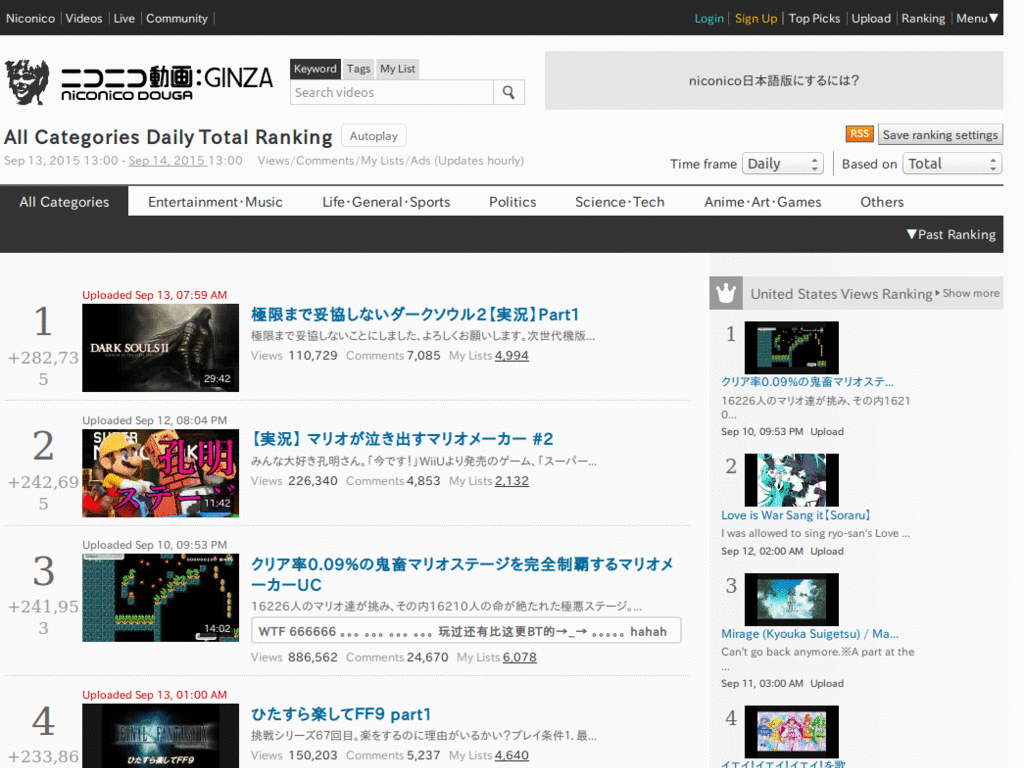Open the Anime·Art·Games category tab
The height and width of the screenshot is (768, 1024).
click(762, 201)
